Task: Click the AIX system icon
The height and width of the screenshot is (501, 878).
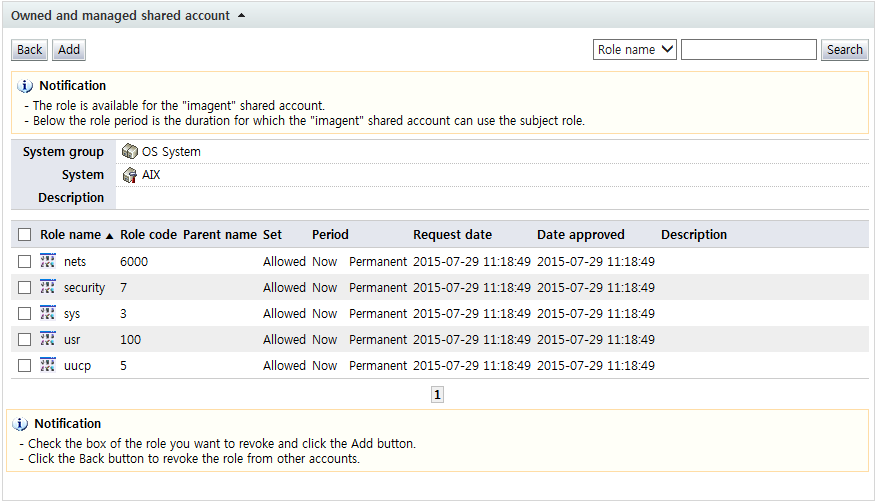Action: point(130,175)
